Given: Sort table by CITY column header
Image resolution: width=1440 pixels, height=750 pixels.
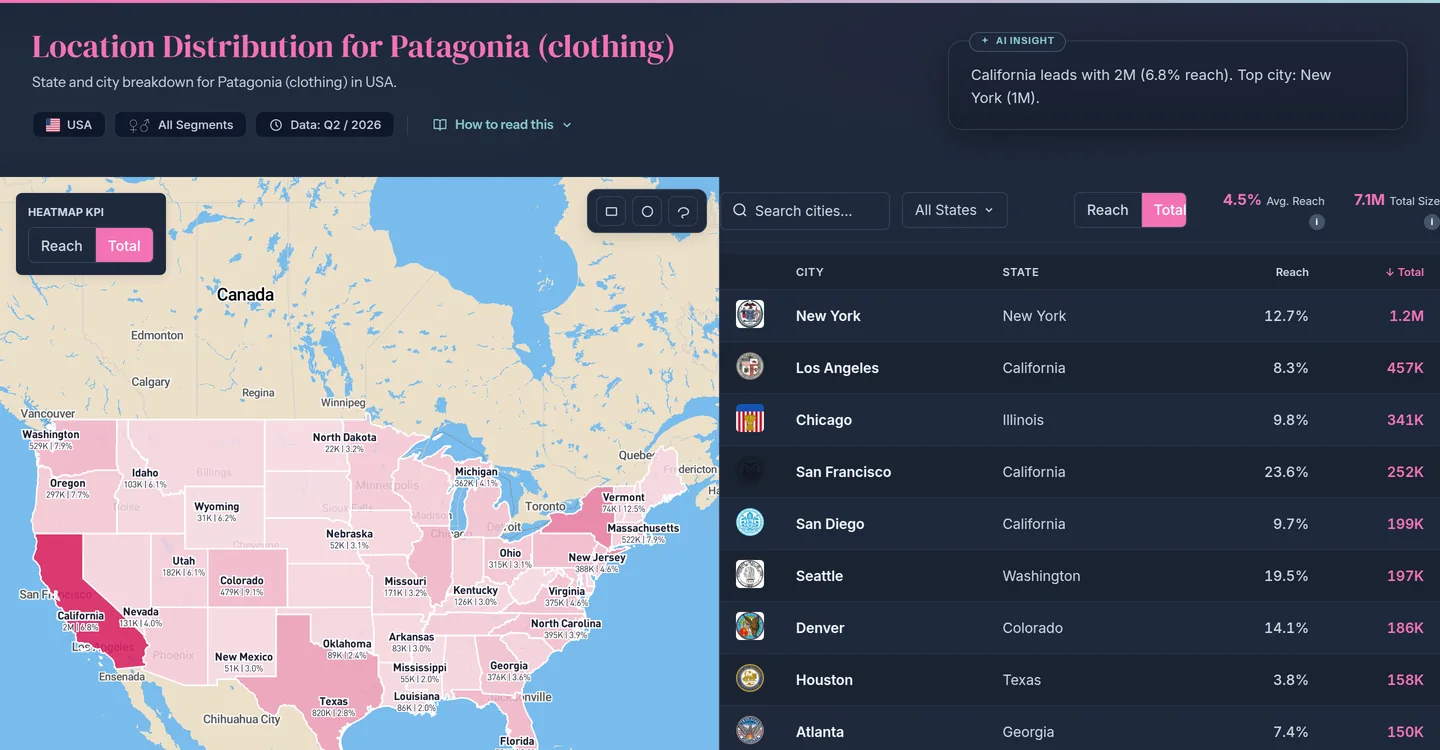Looking at the screenshot, I should 810,272.
